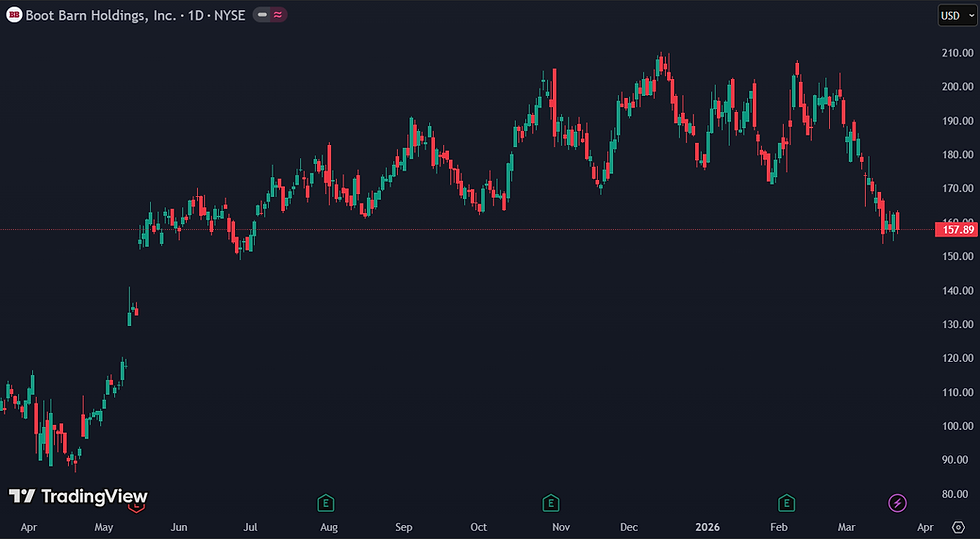
Task: Click the Dec label on time axis
Action: coord(629,527)
